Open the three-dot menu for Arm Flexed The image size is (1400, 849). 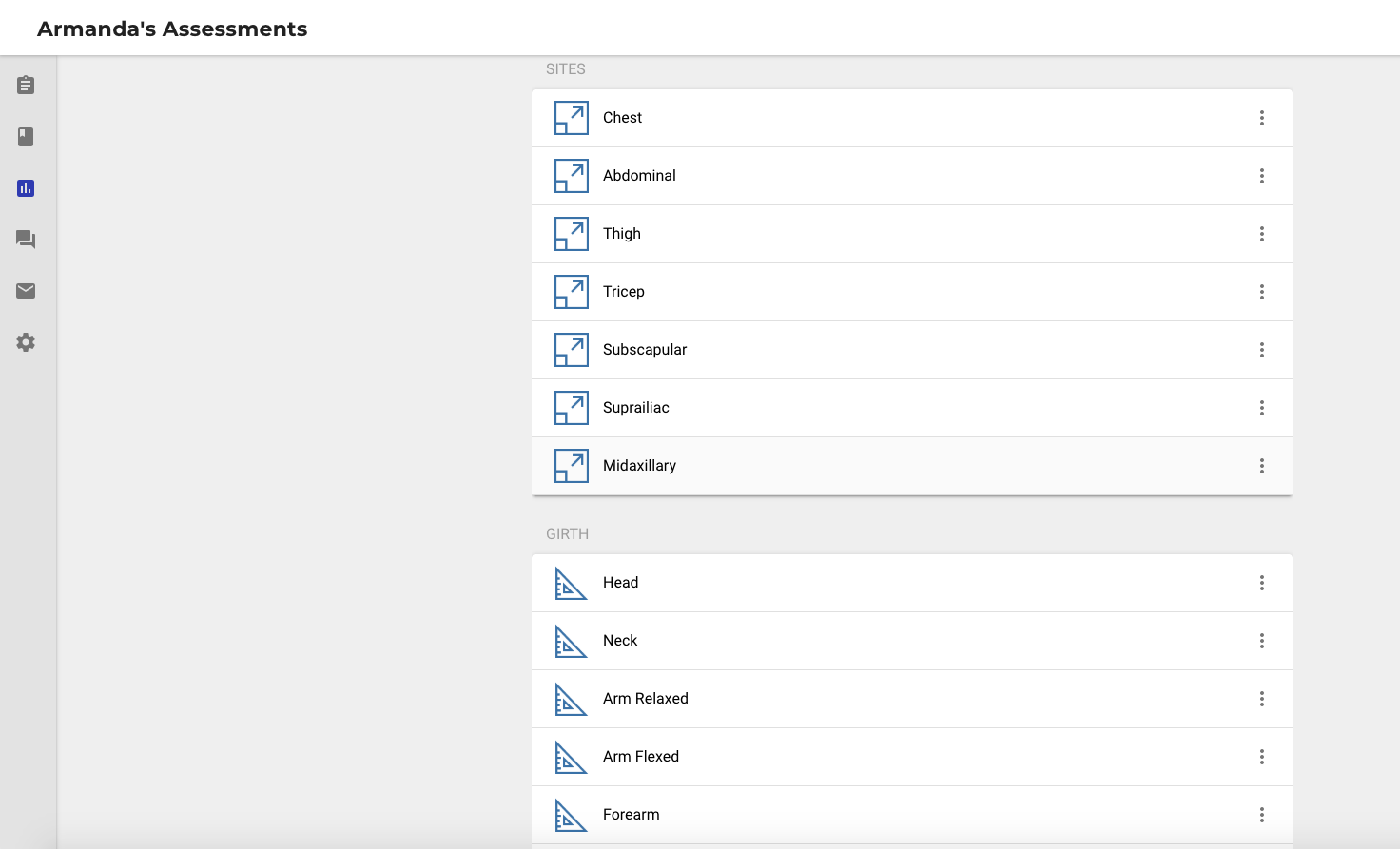coord(1262,757)
